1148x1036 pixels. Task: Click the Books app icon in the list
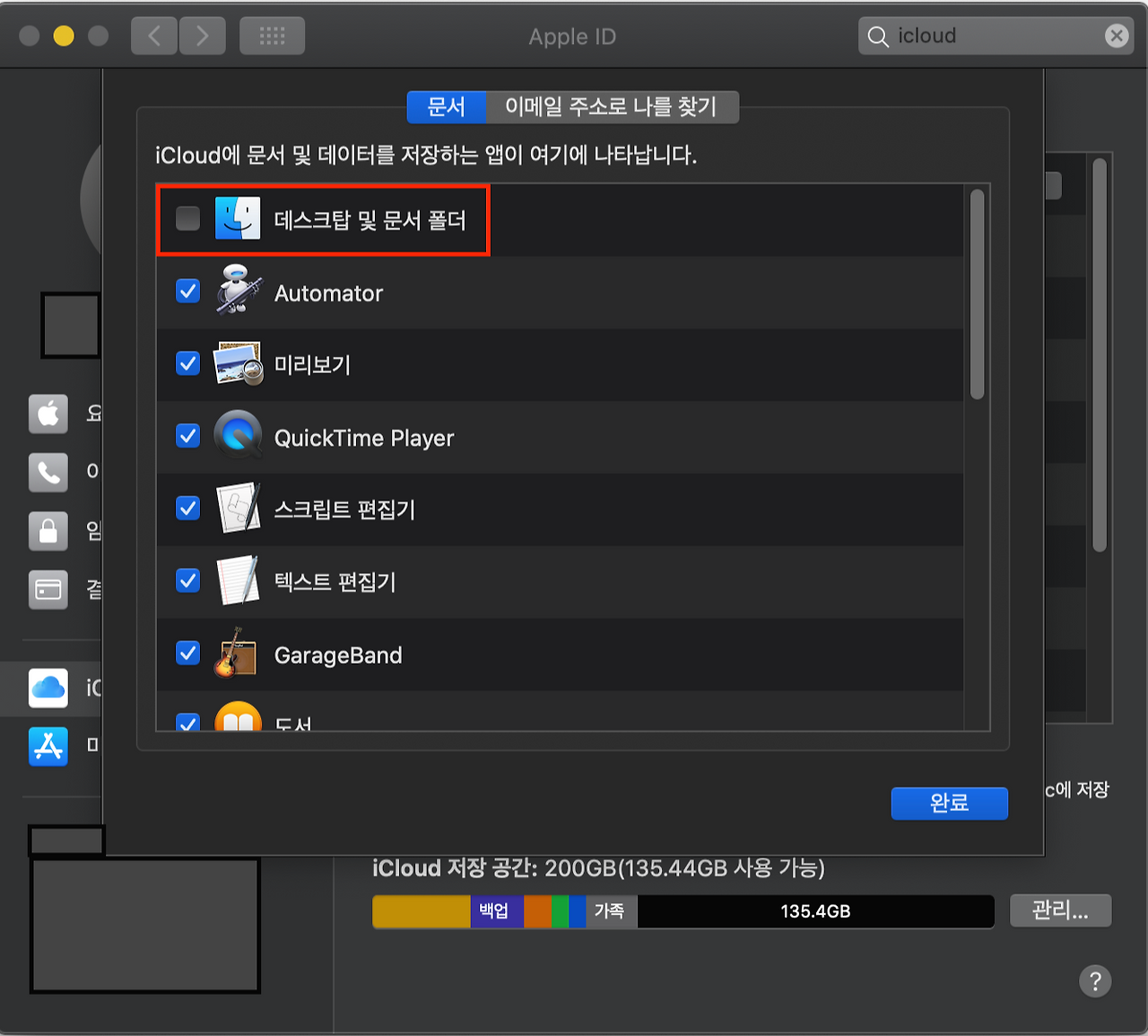pos(238,717)
